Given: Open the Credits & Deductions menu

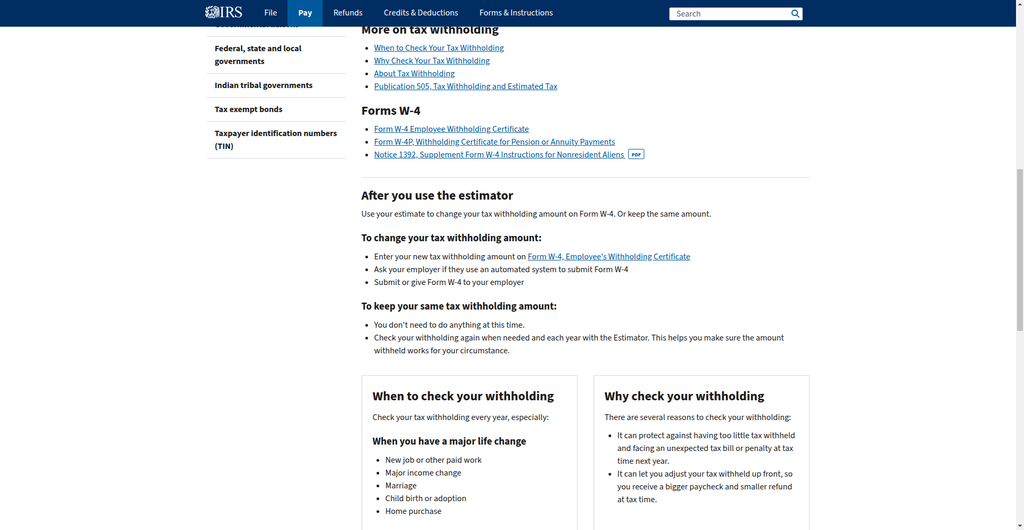Looking at the screenshot, I should tap(421, 13).
